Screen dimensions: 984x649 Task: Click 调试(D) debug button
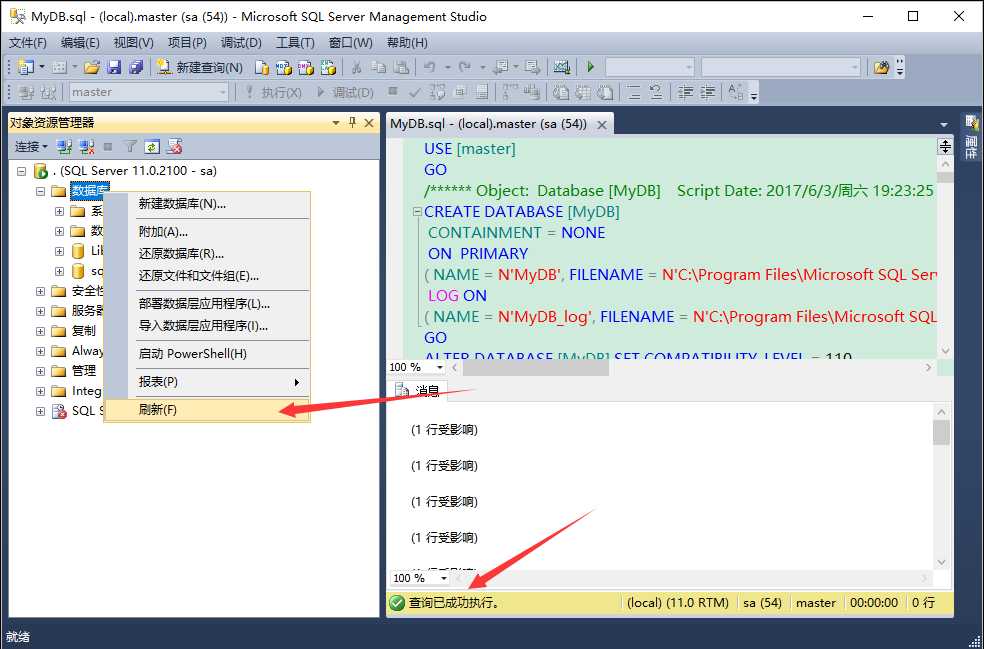(x=345, y=92)
